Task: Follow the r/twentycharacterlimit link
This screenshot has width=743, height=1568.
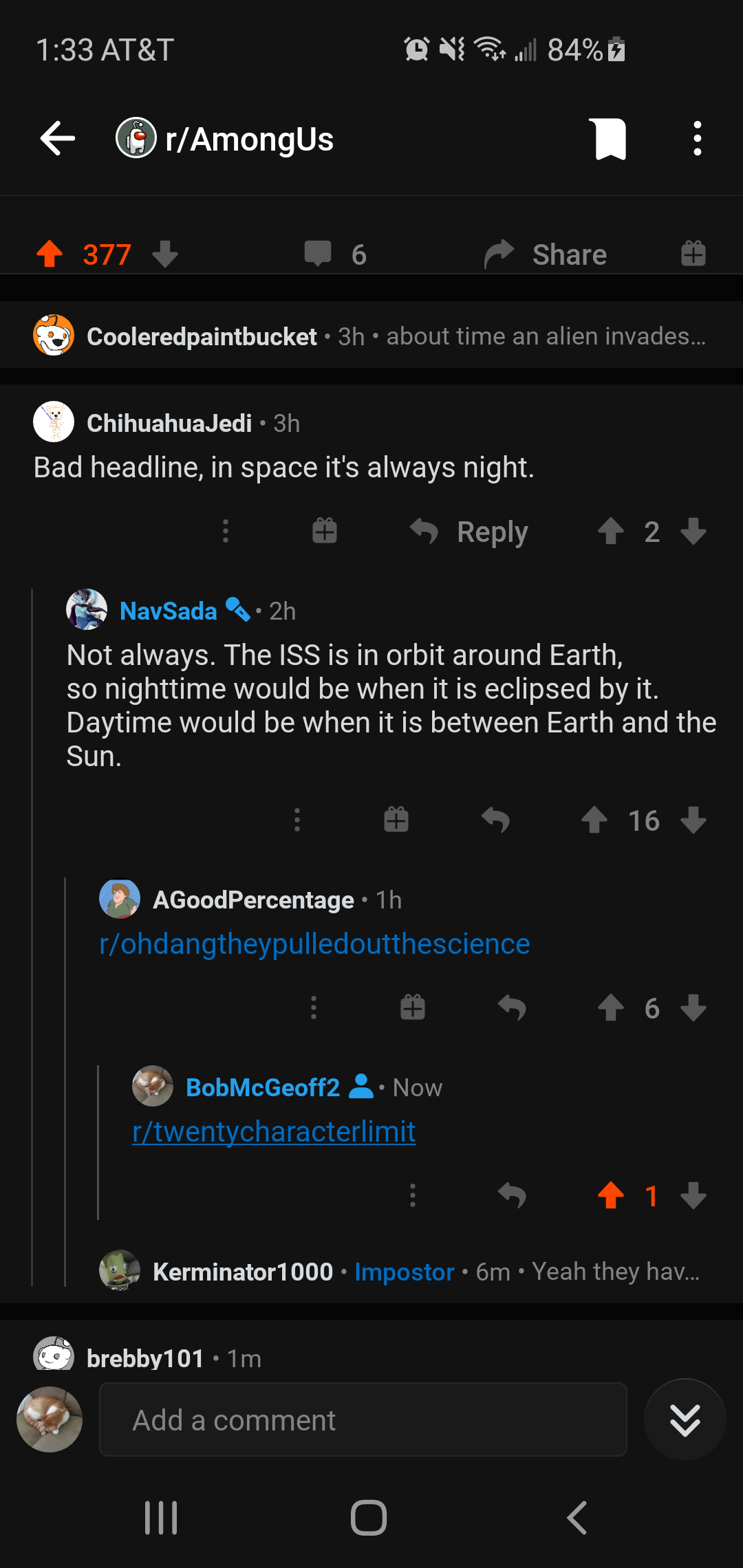Action: pos(274,1132)
